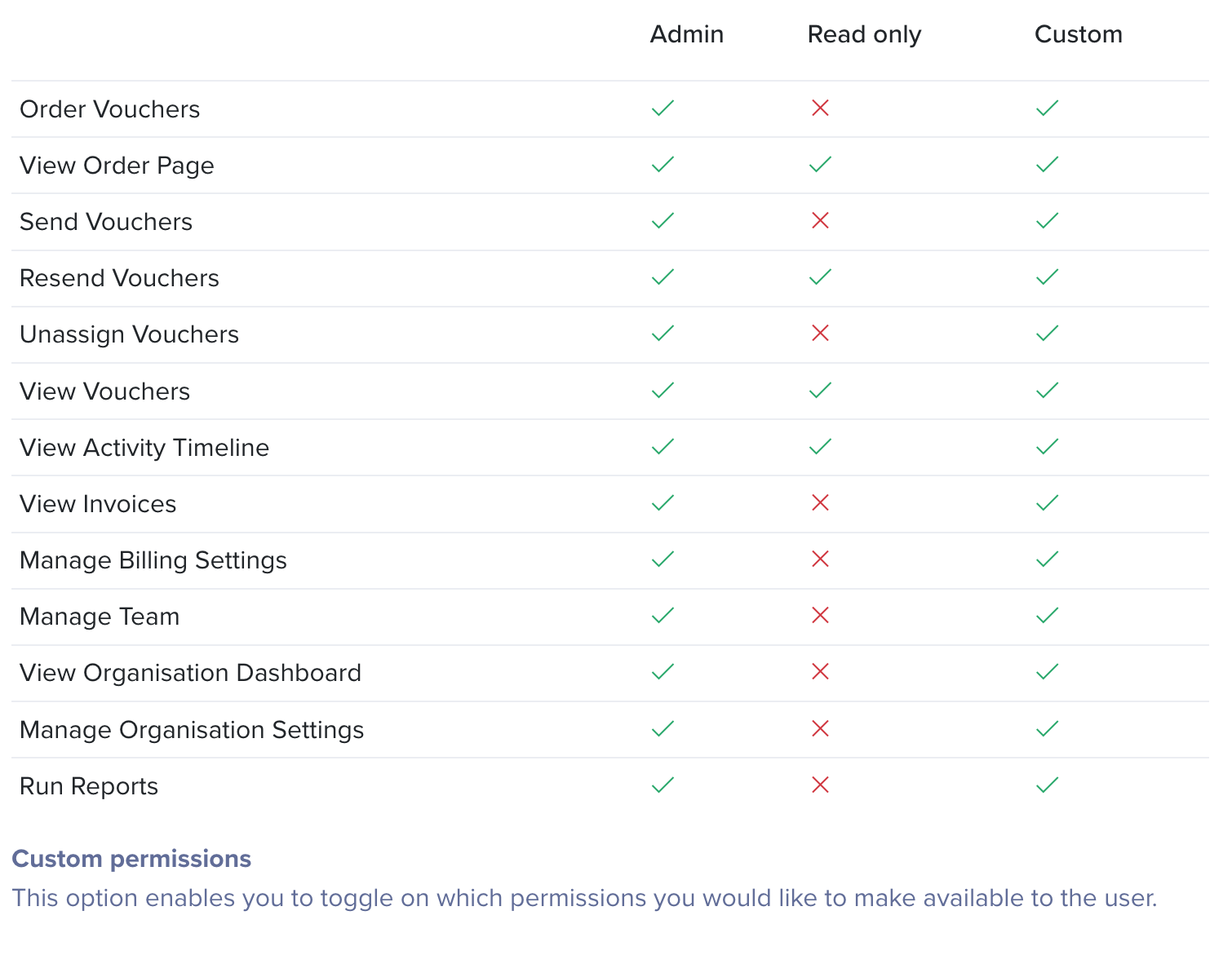Image resolution: width=1232 pixels, height=964 pixels.
Task: Click the Custom checkmark for Run Reports
Action: click(x=1047, y=785)
